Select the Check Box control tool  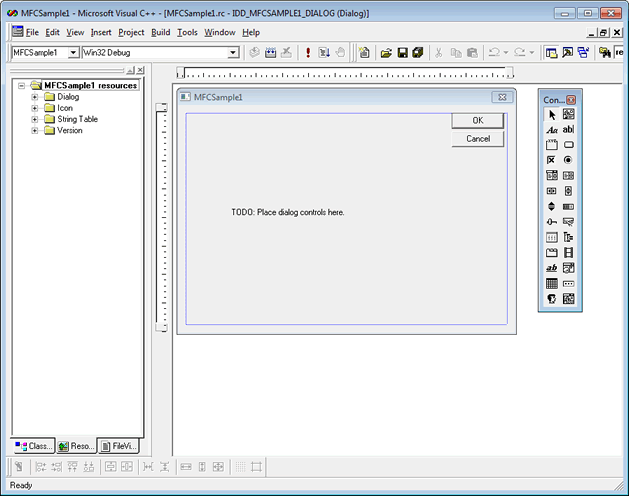coord(551,160)
